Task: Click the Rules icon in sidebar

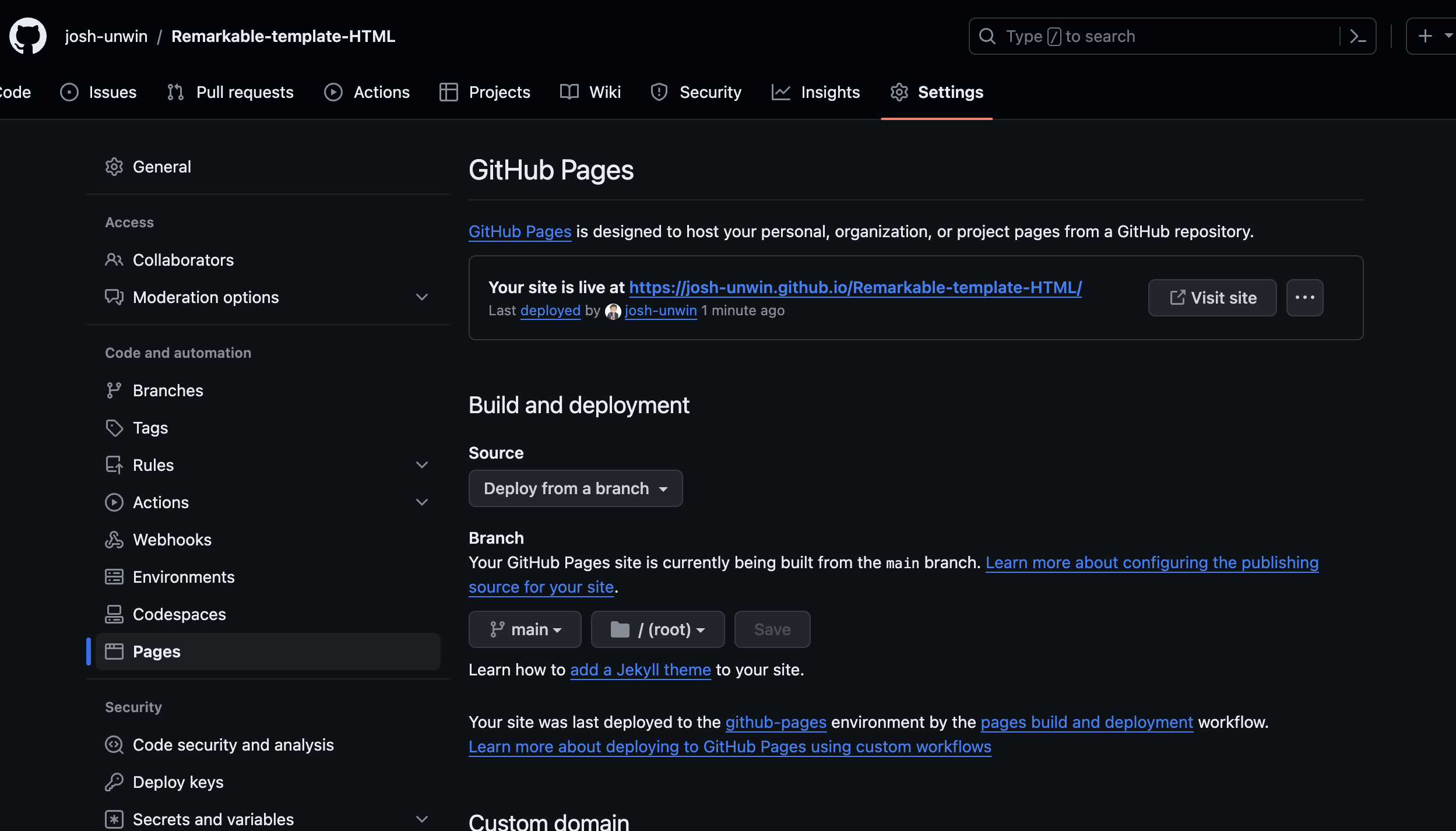Action: 114,465
